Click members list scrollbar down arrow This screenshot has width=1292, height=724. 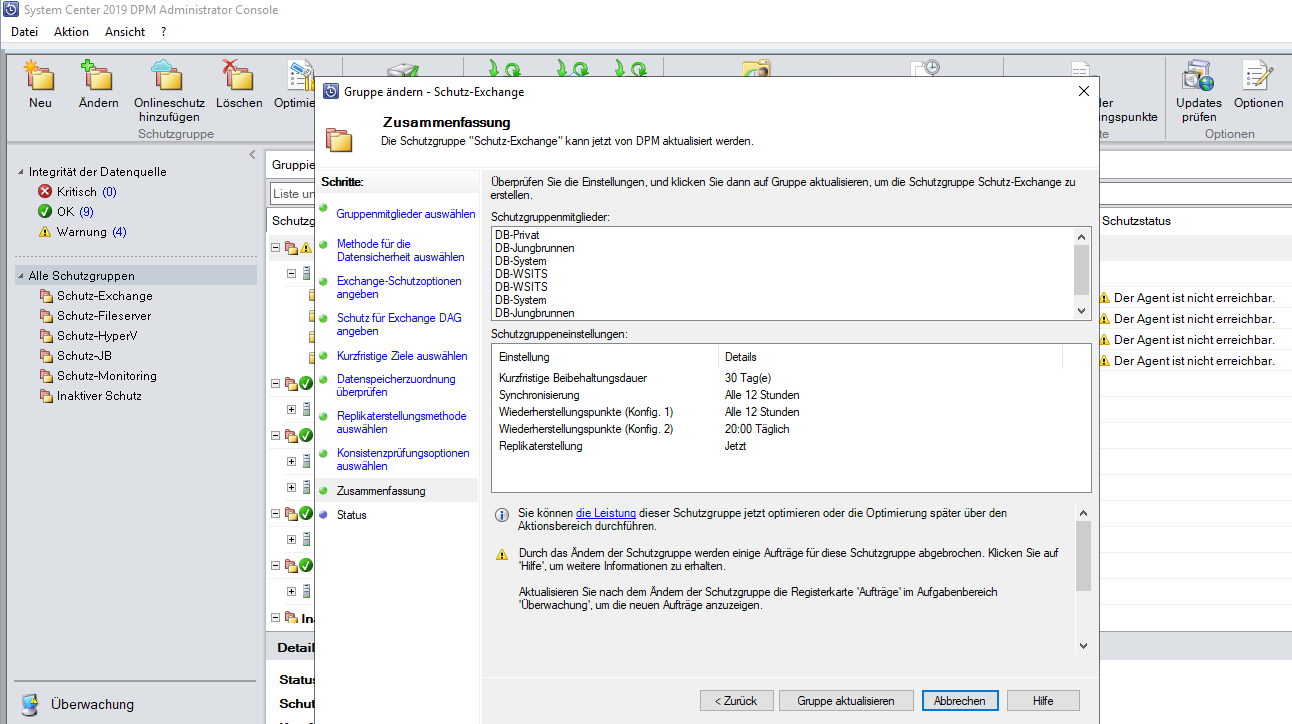1081,311
